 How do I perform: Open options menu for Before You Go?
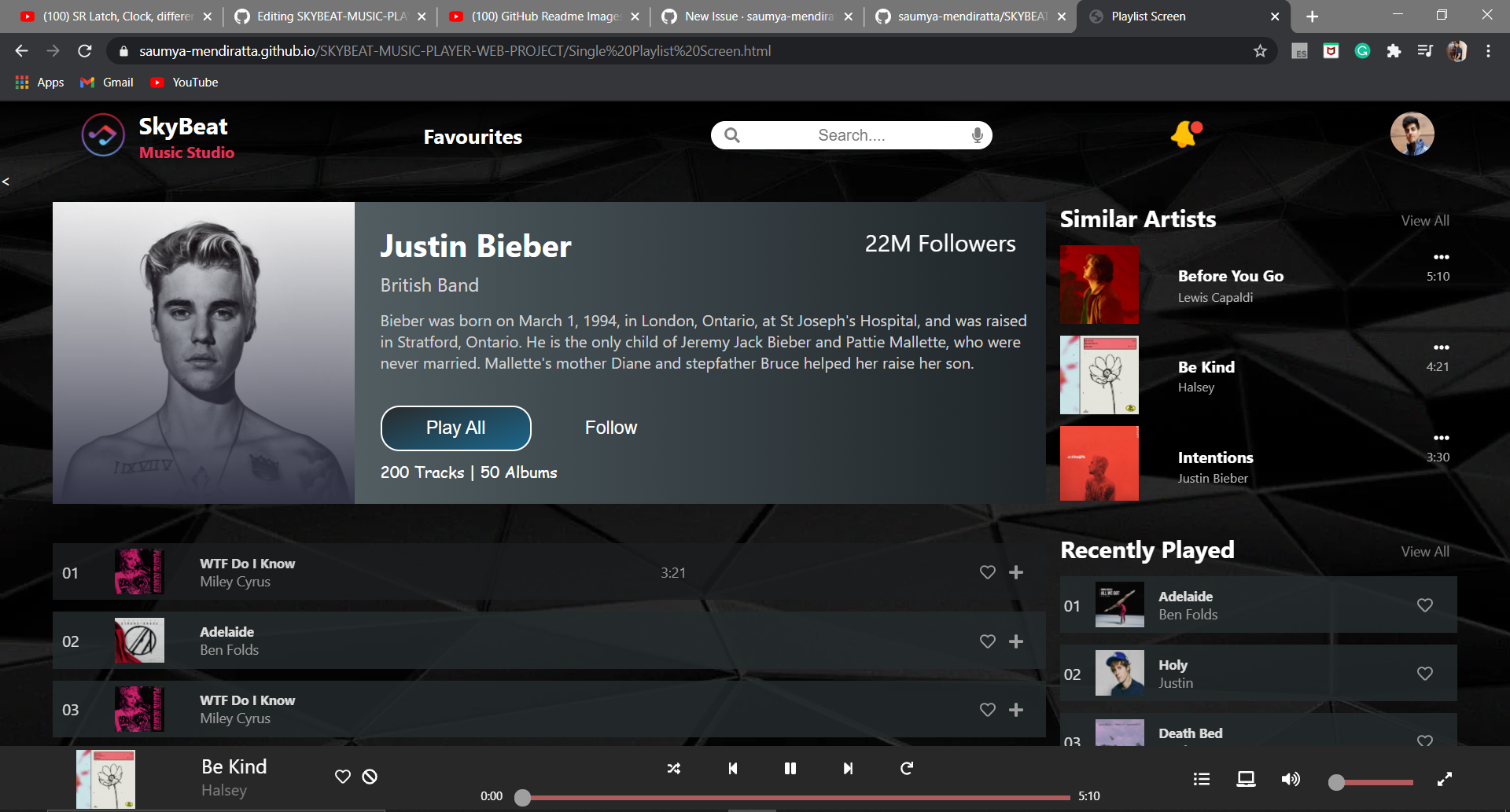(x=1441, y=257)
